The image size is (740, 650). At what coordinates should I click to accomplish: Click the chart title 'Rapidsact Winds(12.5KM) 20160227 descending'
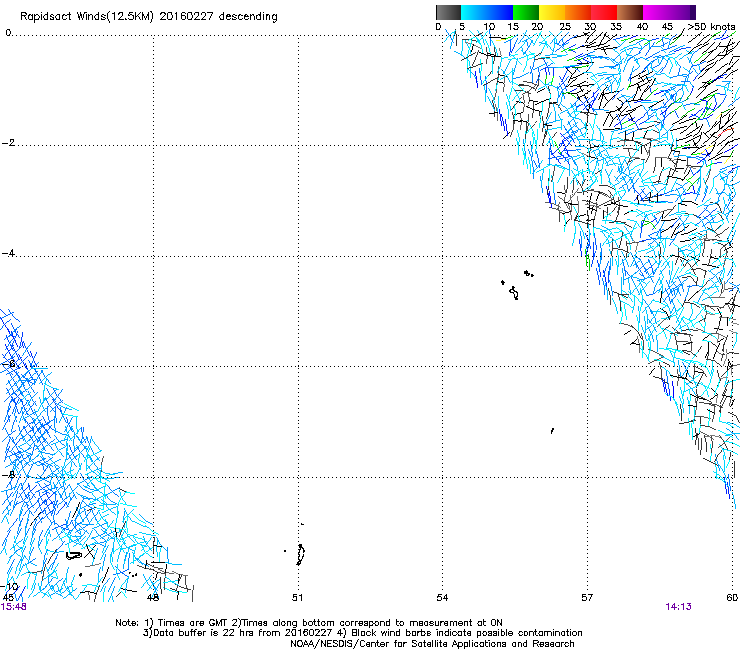click(149, 17)
